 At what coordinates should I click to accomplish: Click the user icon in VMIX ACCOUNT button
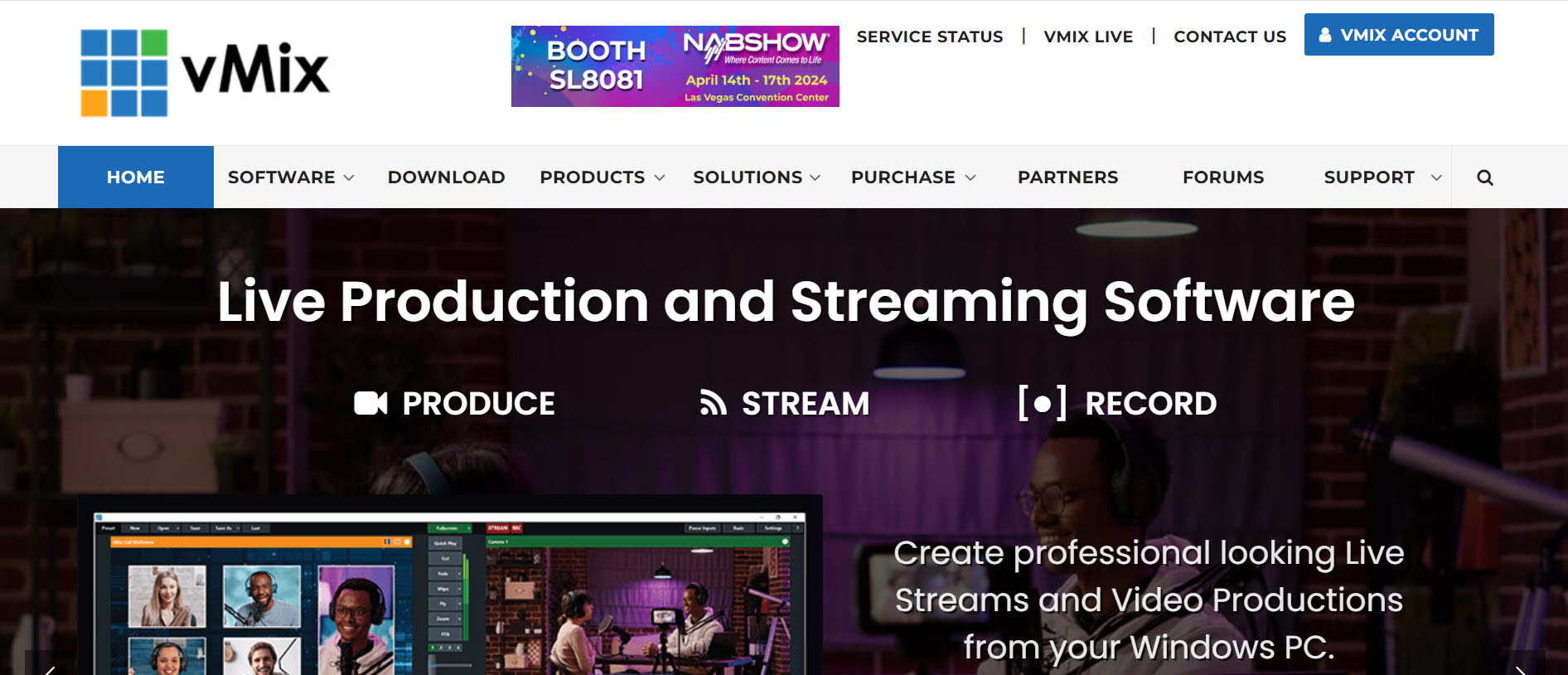click(x=1325, y=35)
